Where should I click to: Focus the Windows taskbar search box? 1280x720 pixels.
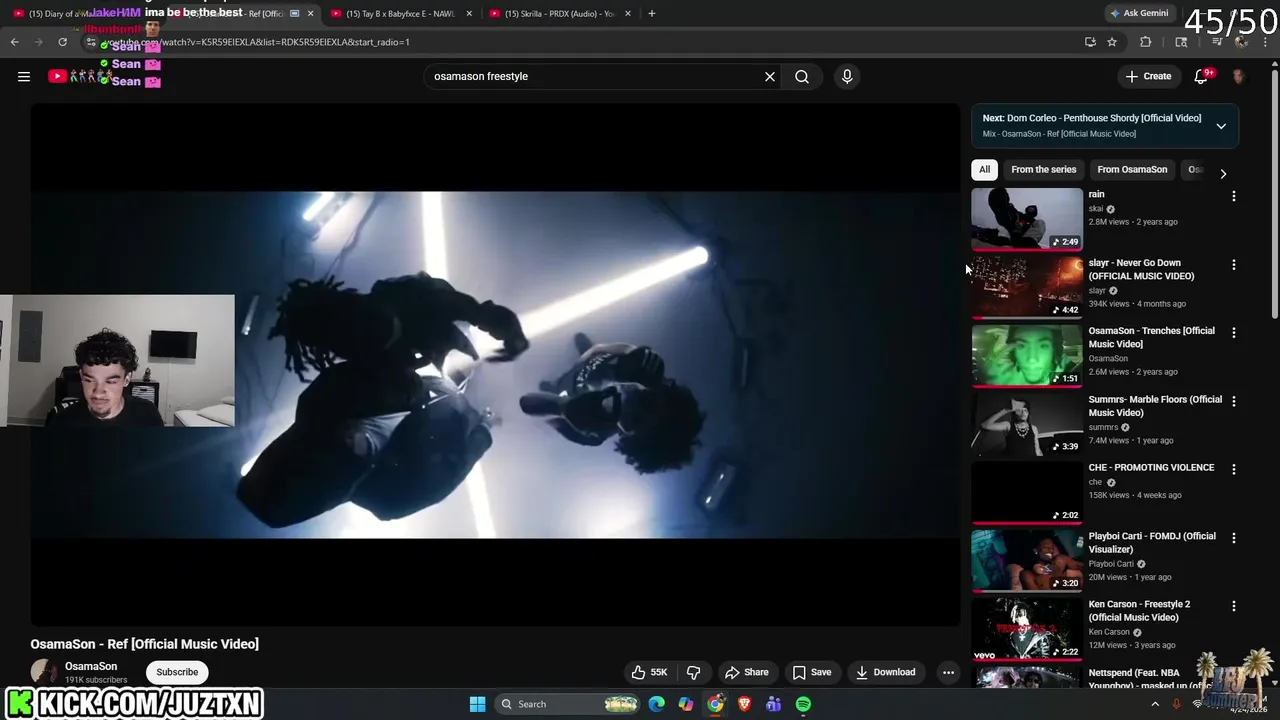(567, 704)
